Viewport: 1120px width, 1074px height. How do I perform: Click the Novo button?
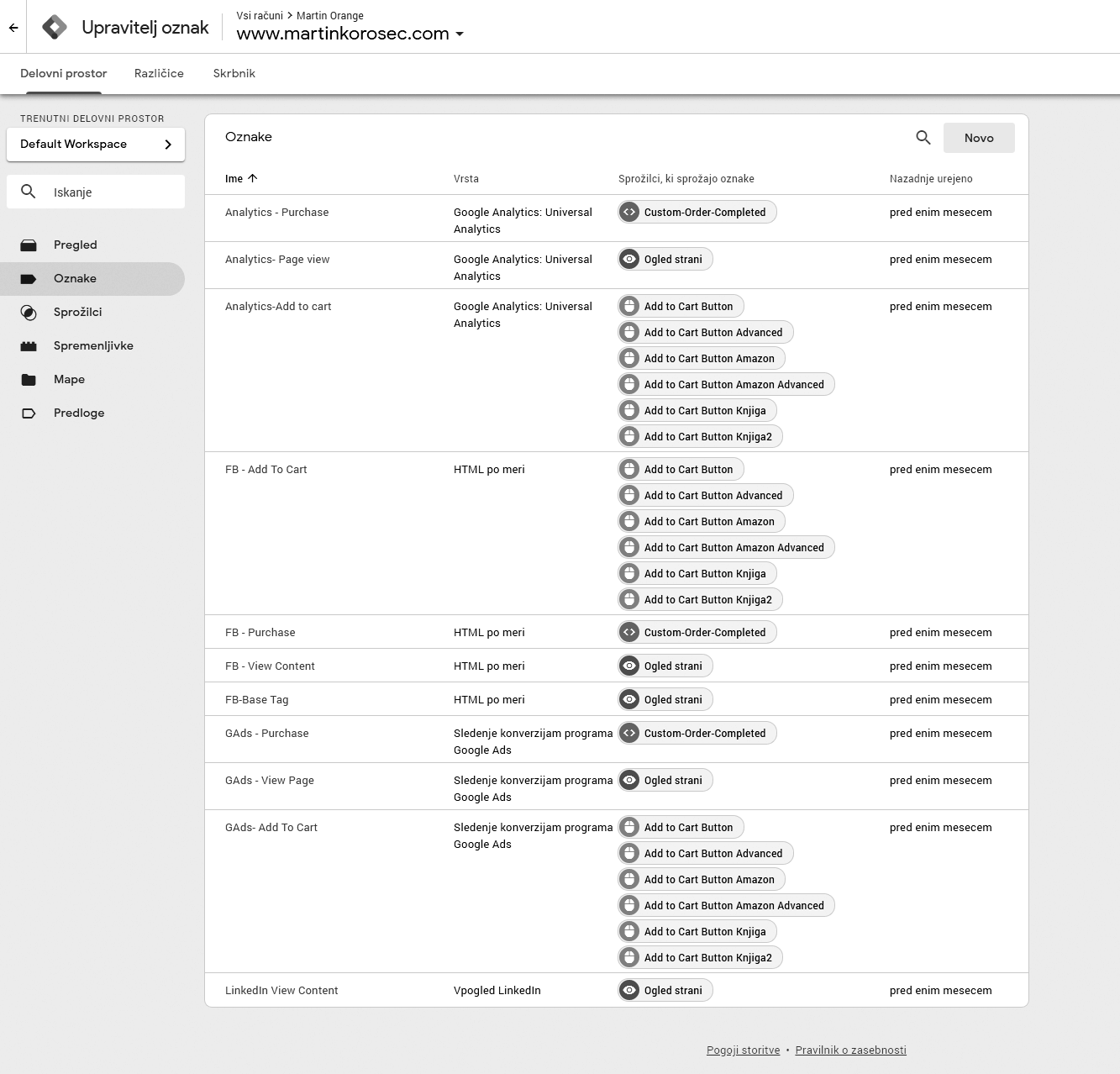click(978, 138)
